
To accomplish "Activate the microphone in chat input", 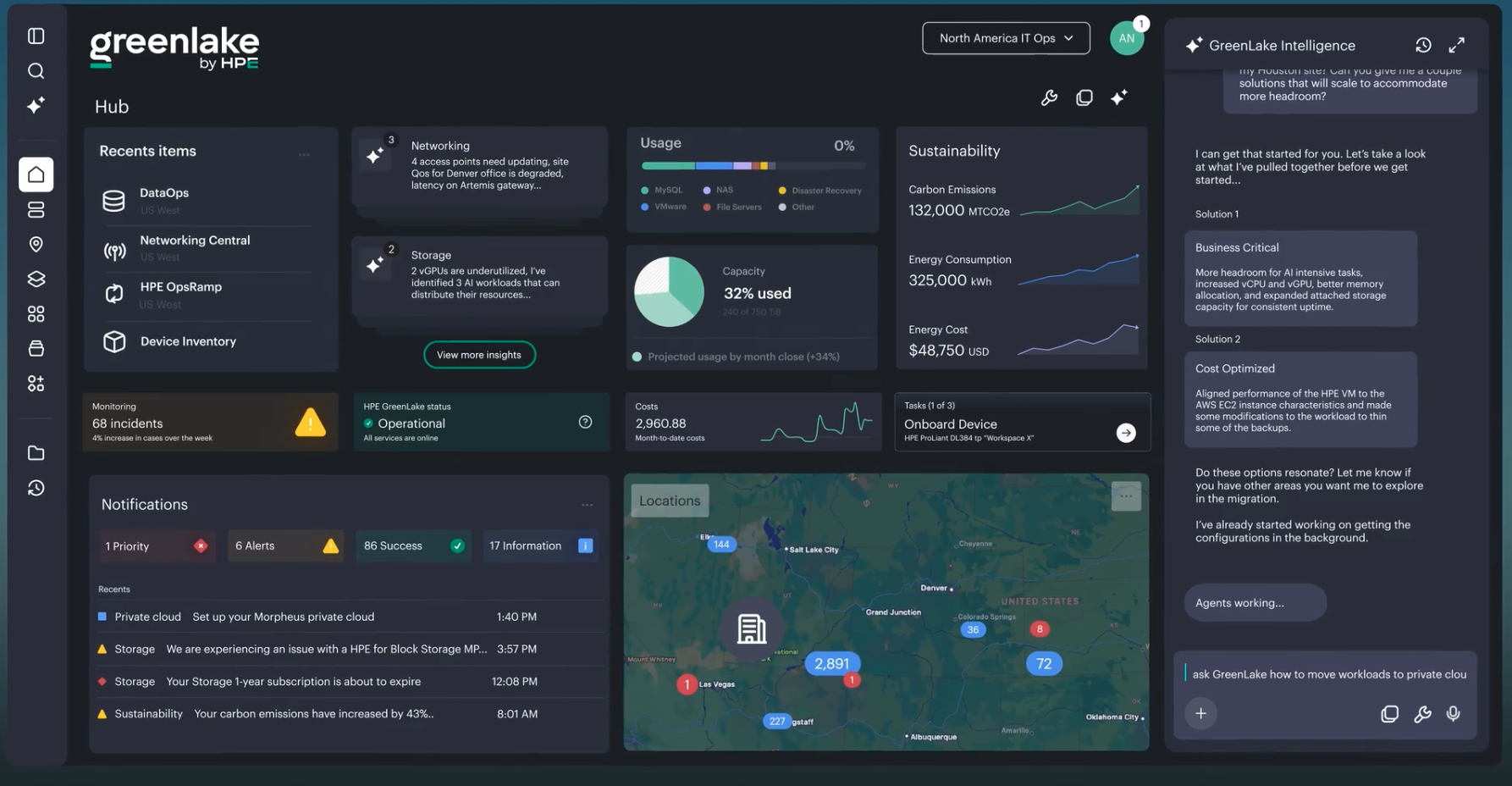I will pyautogui.click(x=1454, y=714).
